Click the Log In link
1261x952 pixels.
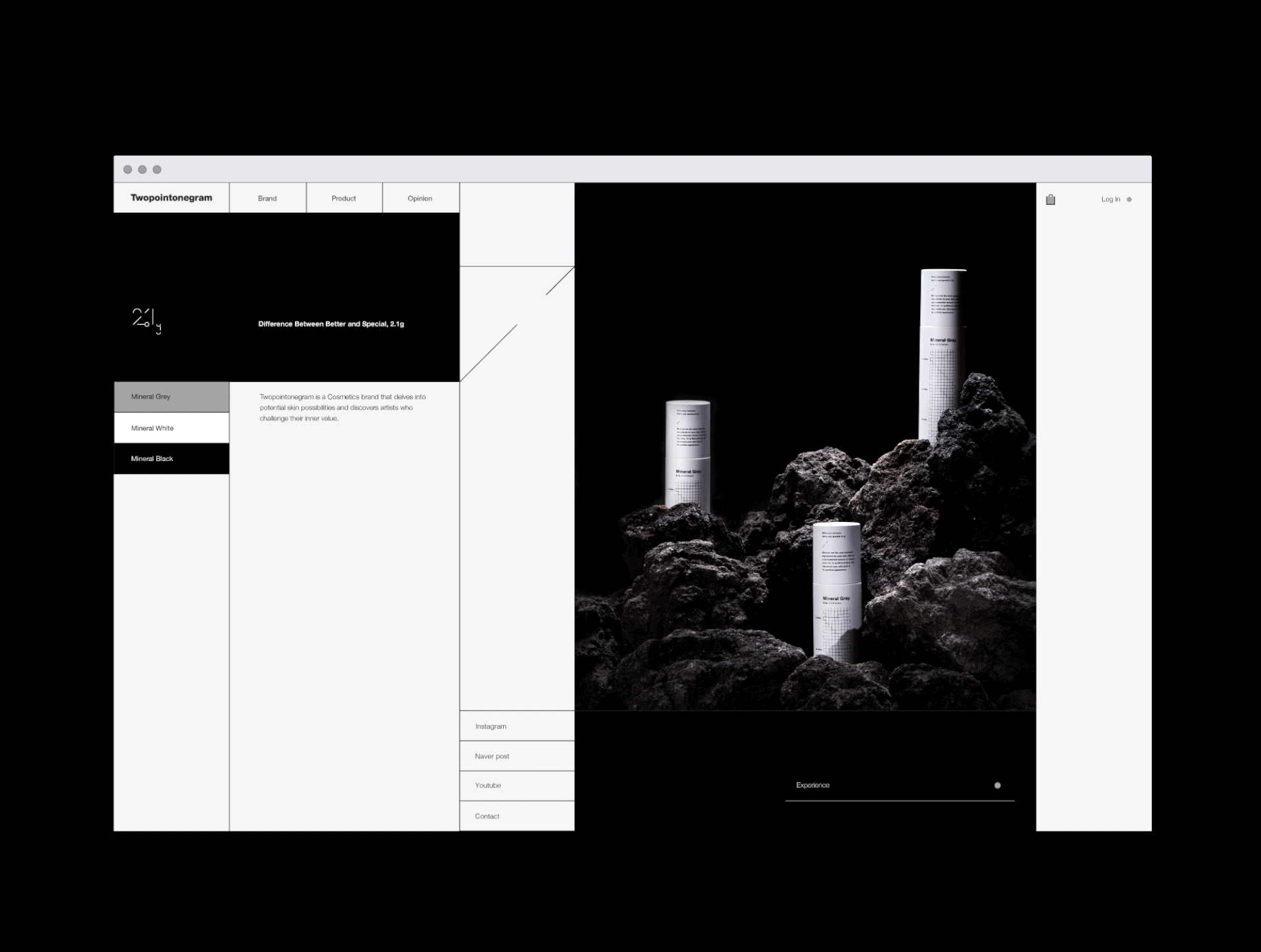[1111, 200]
